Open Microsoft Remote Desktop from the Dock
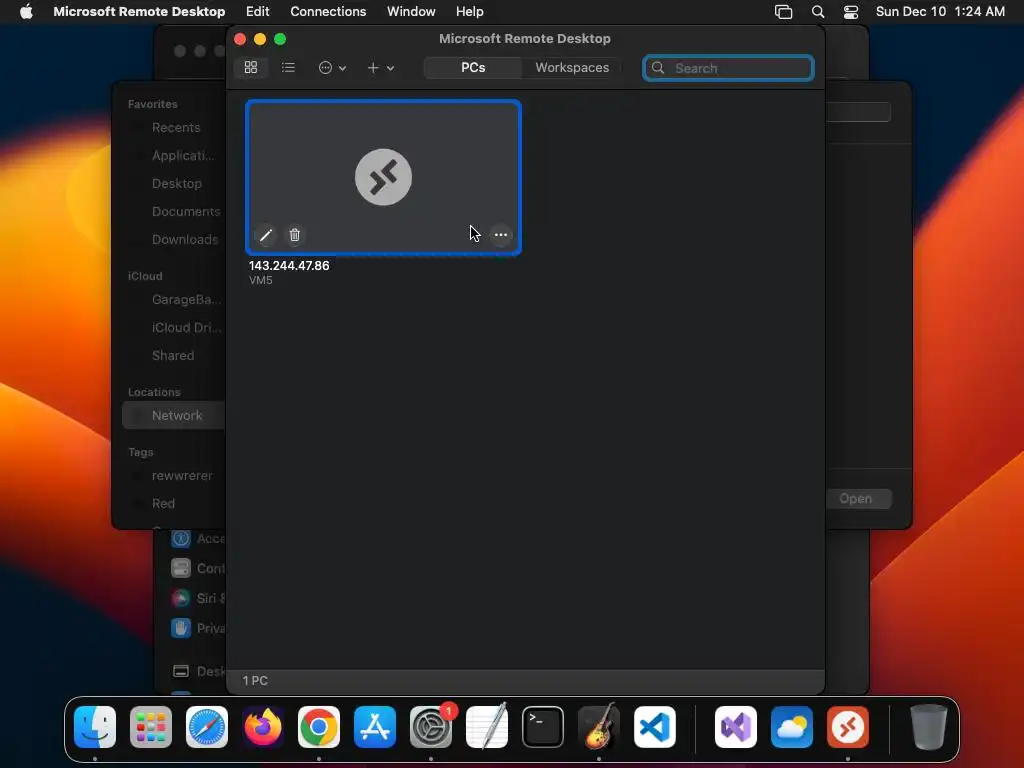Viewport: 1024px width, 768px height. (x=848, y=727)
